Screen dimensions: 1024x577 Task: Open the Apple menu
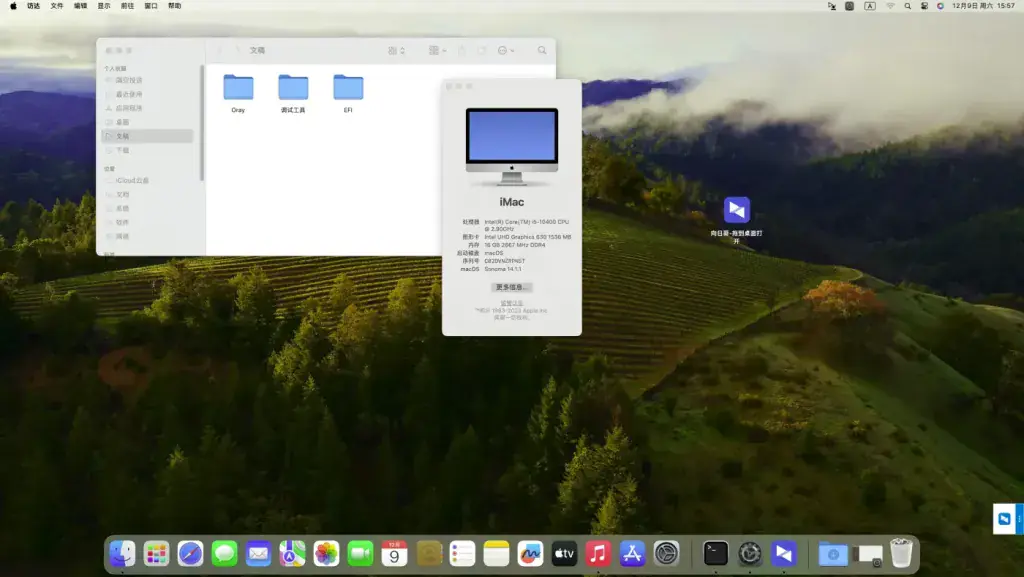pos(13,6)
